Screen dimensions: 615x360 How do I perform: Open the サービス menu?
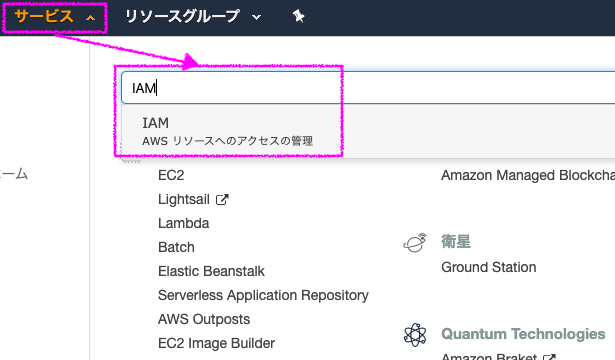click(x=44, y=16)
